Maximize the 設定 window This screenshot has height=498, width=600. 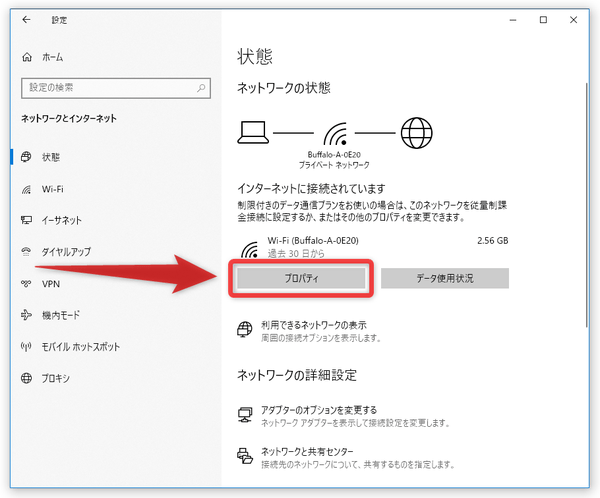543,20
